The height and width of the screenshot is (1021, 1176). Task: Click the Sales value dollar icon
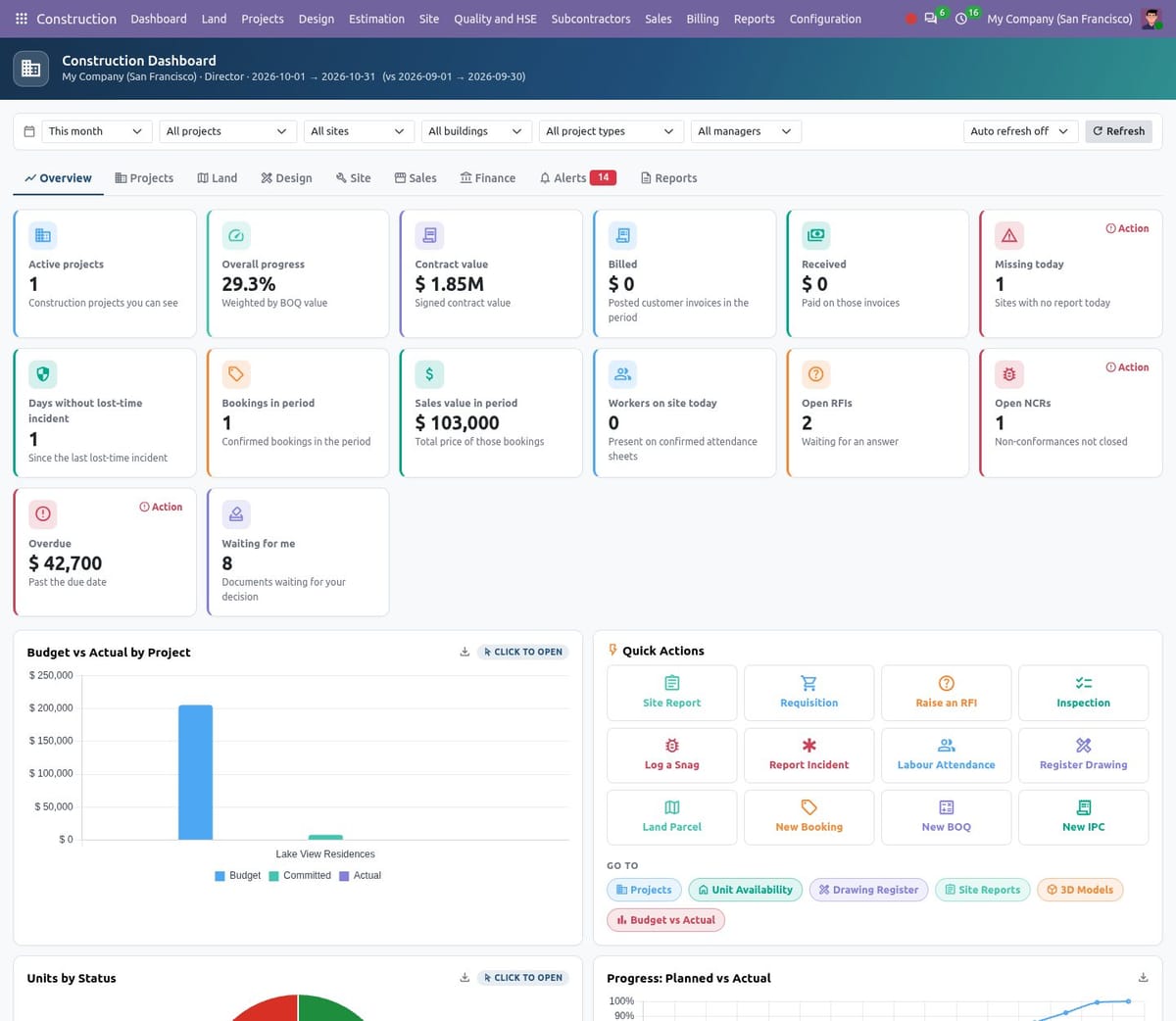[x=429, y=374]
